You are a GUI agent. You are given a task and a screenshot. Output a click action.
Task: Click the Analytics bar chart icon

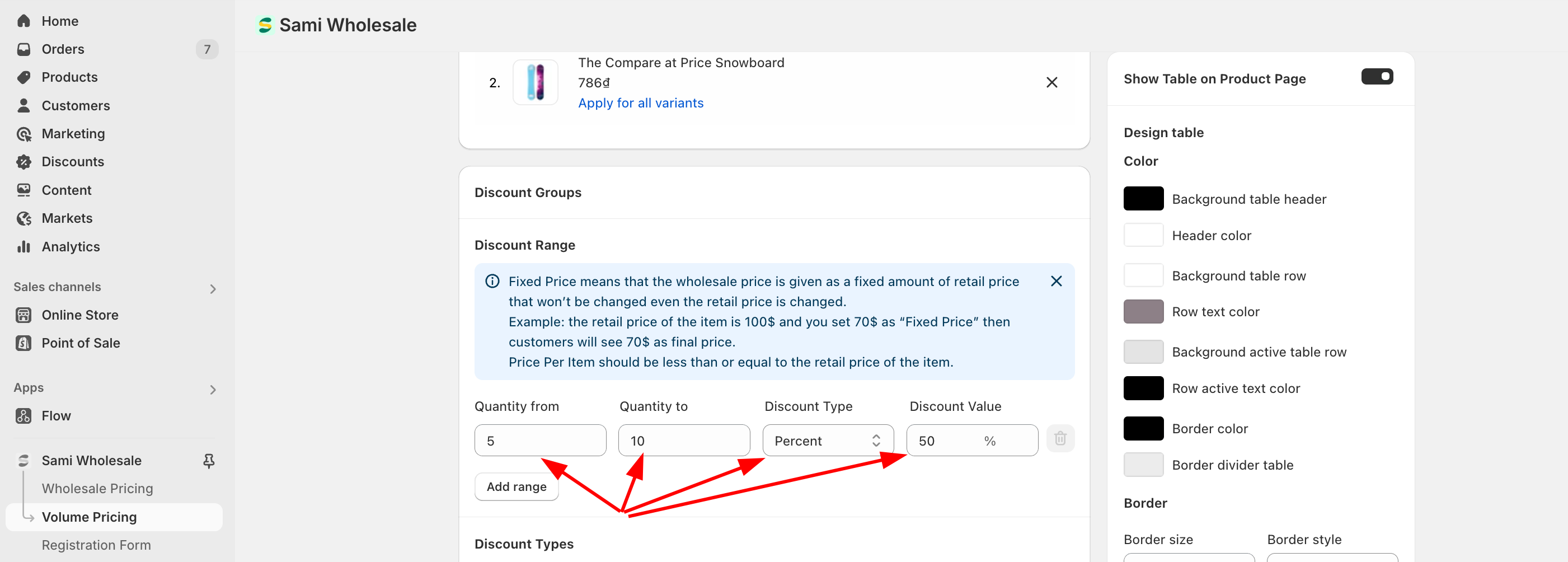(24, 247)
